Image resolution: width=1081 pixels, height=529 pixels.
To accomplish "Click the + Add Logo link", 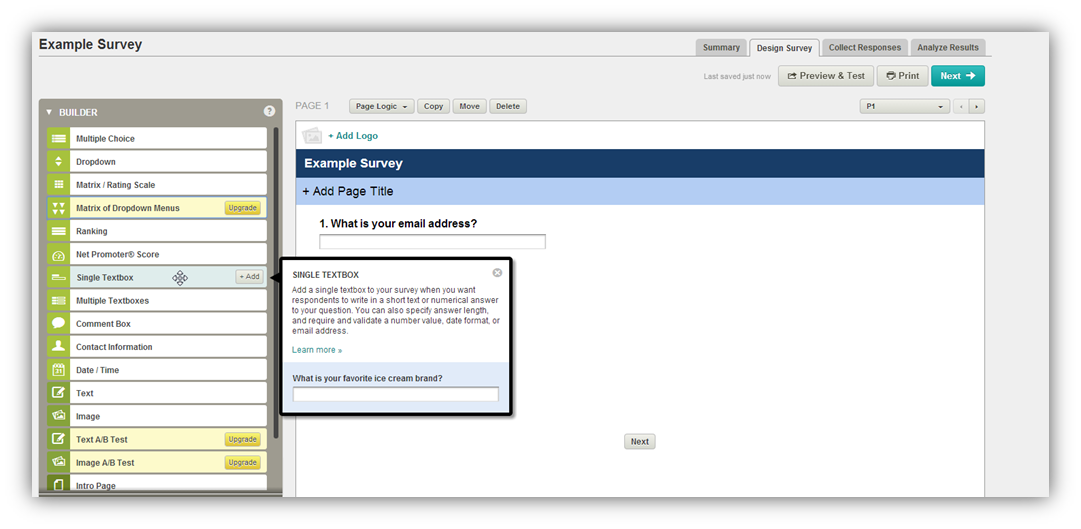I will click(353, 136).
